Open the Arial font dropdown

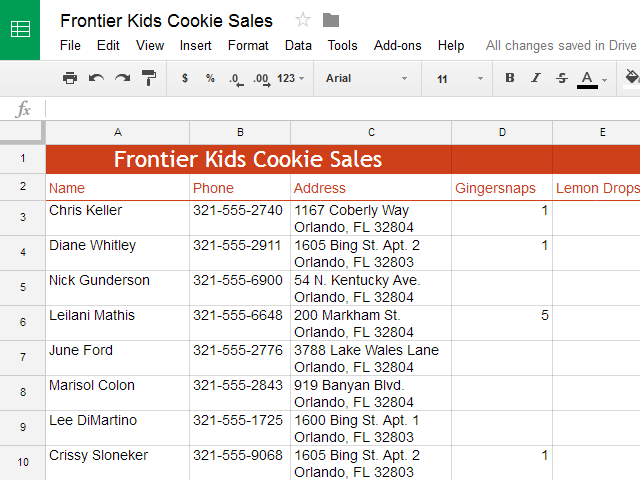[x=366, y=78]
